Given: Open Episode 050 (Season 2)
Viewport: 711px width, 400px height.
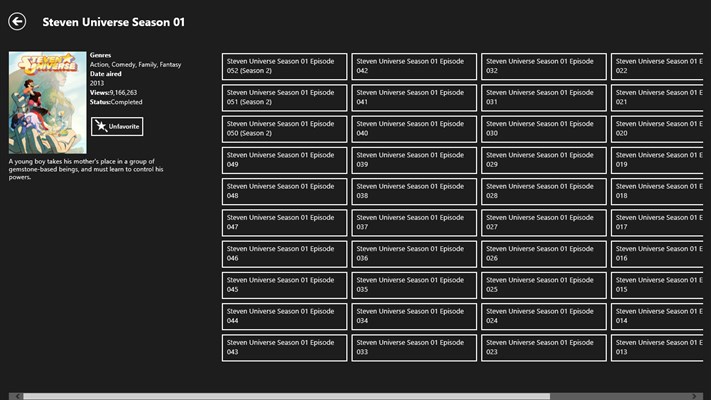Looking at the screenshot, I should (x=285, y=129).
